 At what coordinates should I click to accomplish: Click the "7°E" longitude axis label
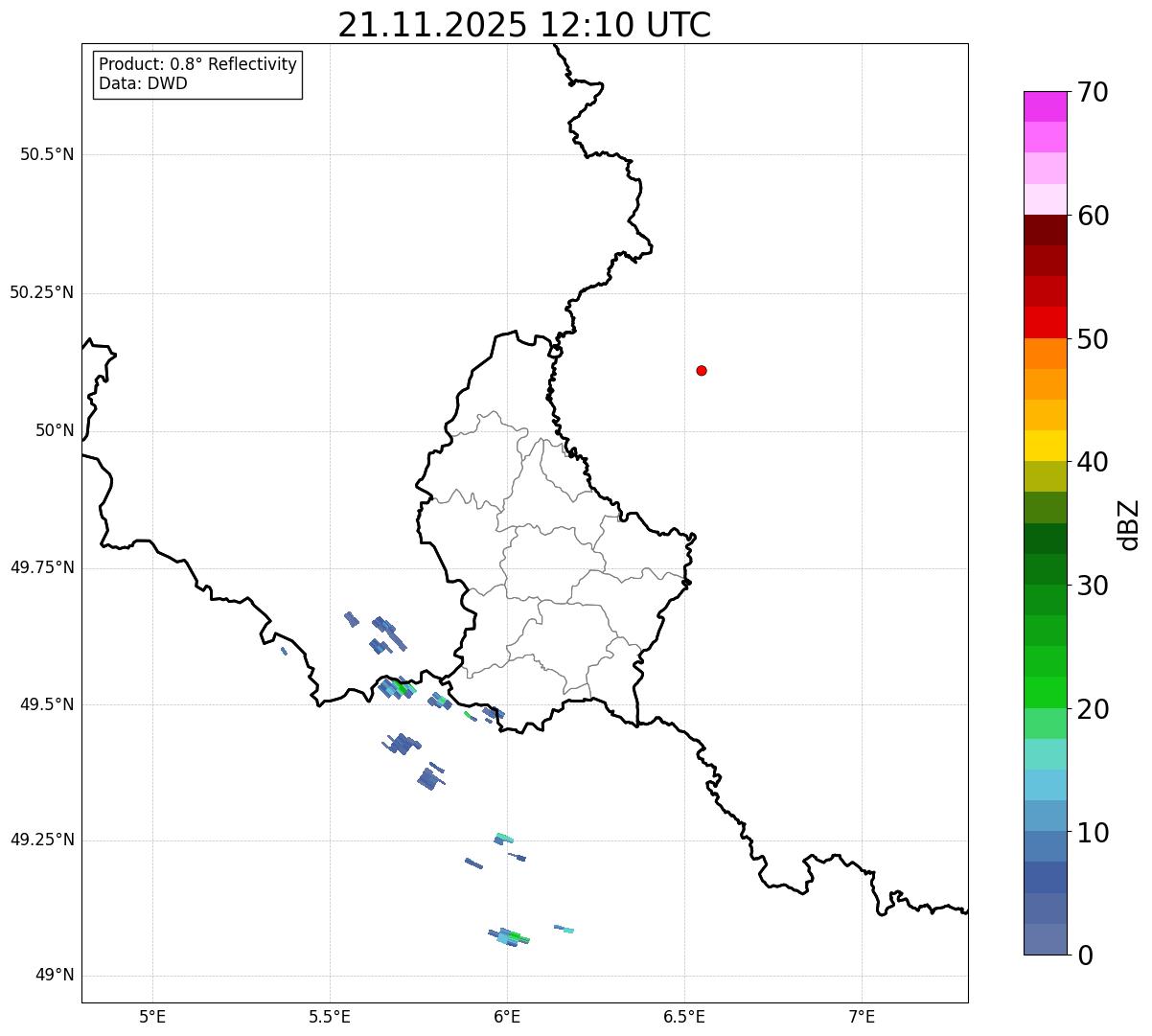click(x=862, y=1016)
